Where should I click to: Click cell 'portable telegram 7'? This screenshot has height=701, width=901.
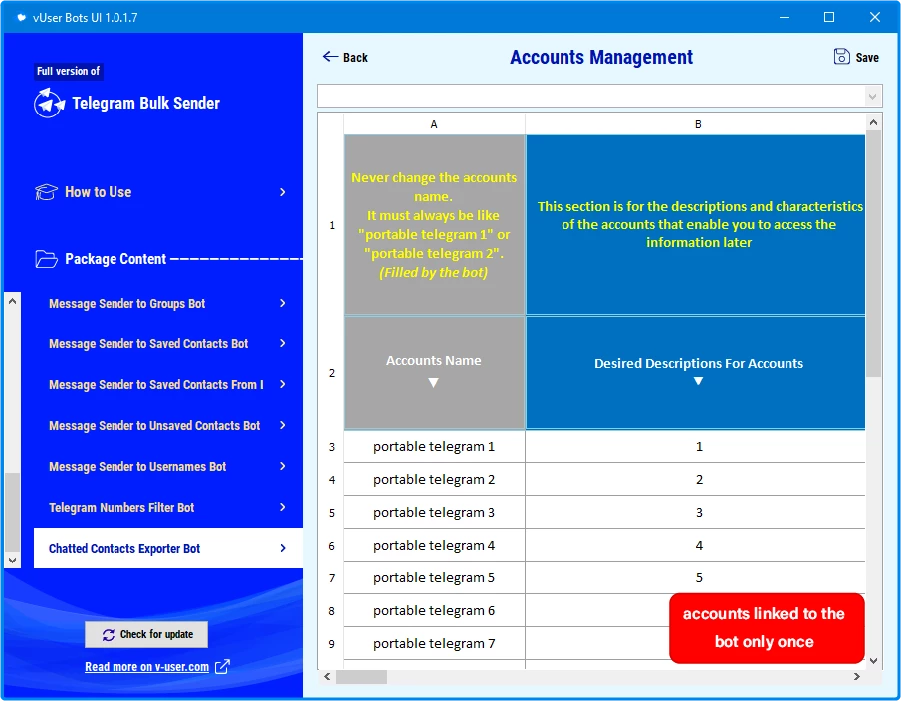434,644
